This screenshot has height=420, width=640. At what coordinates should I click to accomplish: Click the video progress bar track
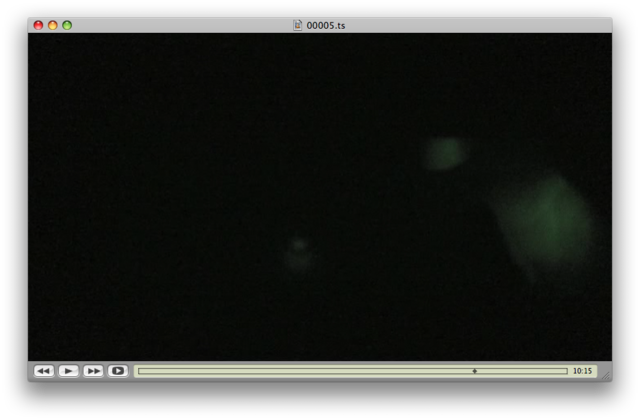353,371
